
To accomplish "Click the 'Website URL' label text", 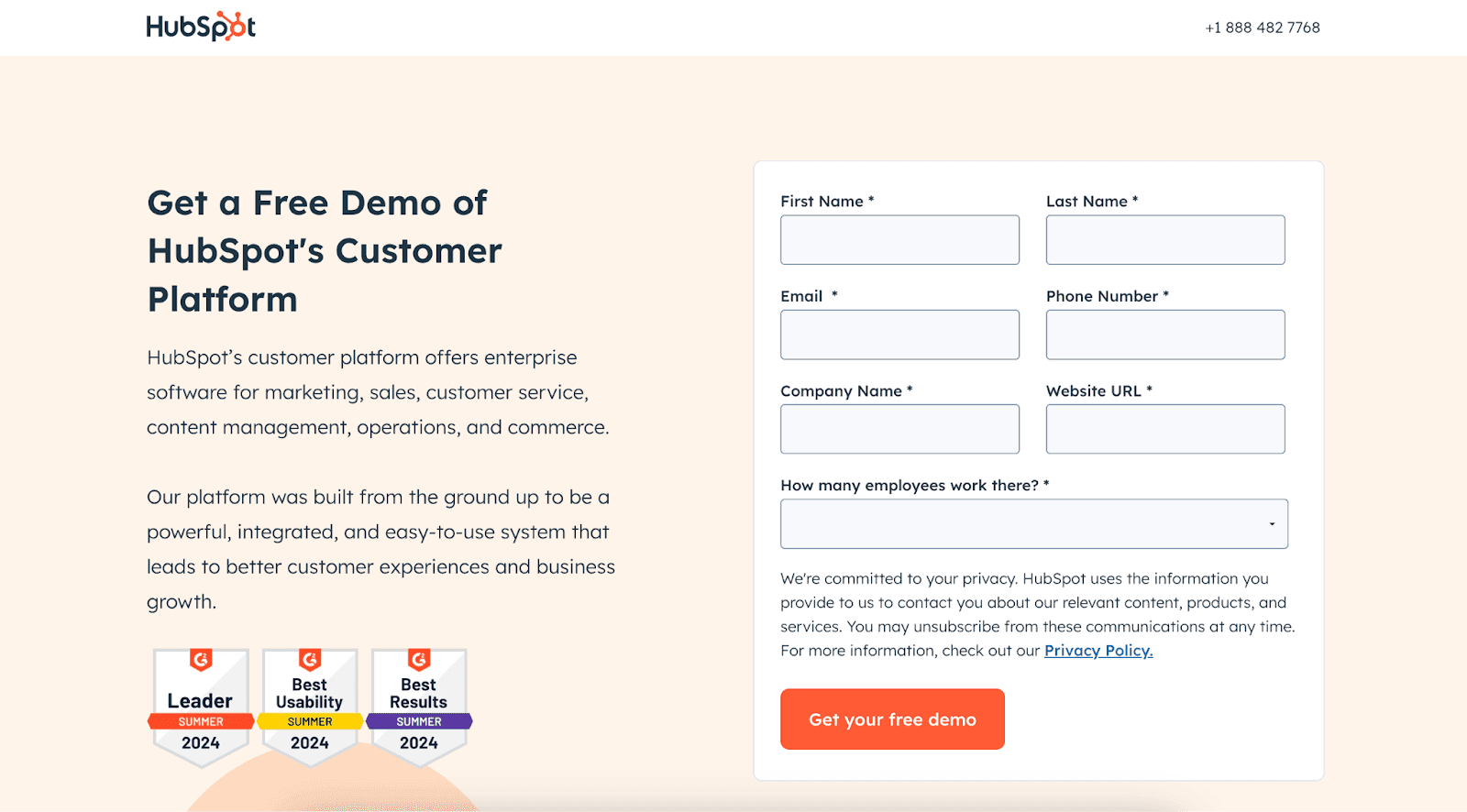I will click(x=1094, y=391).
